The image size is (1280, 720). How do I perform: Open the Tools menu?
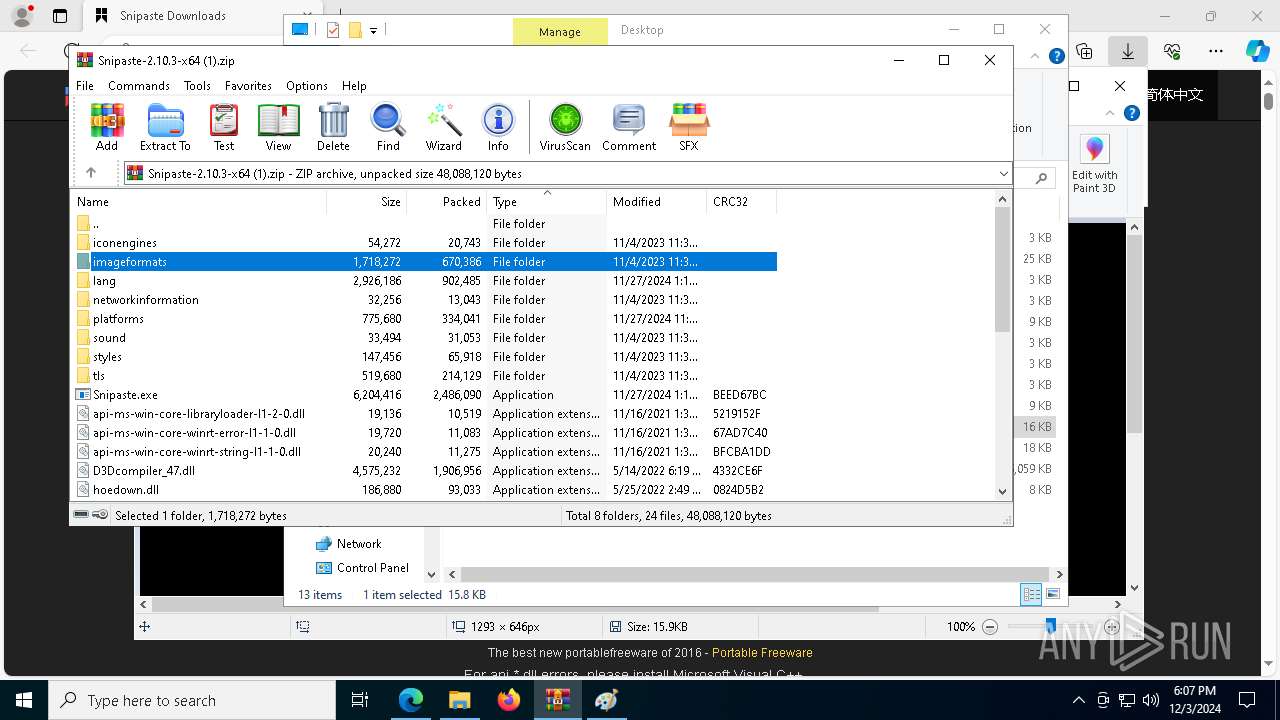point(197,86)
